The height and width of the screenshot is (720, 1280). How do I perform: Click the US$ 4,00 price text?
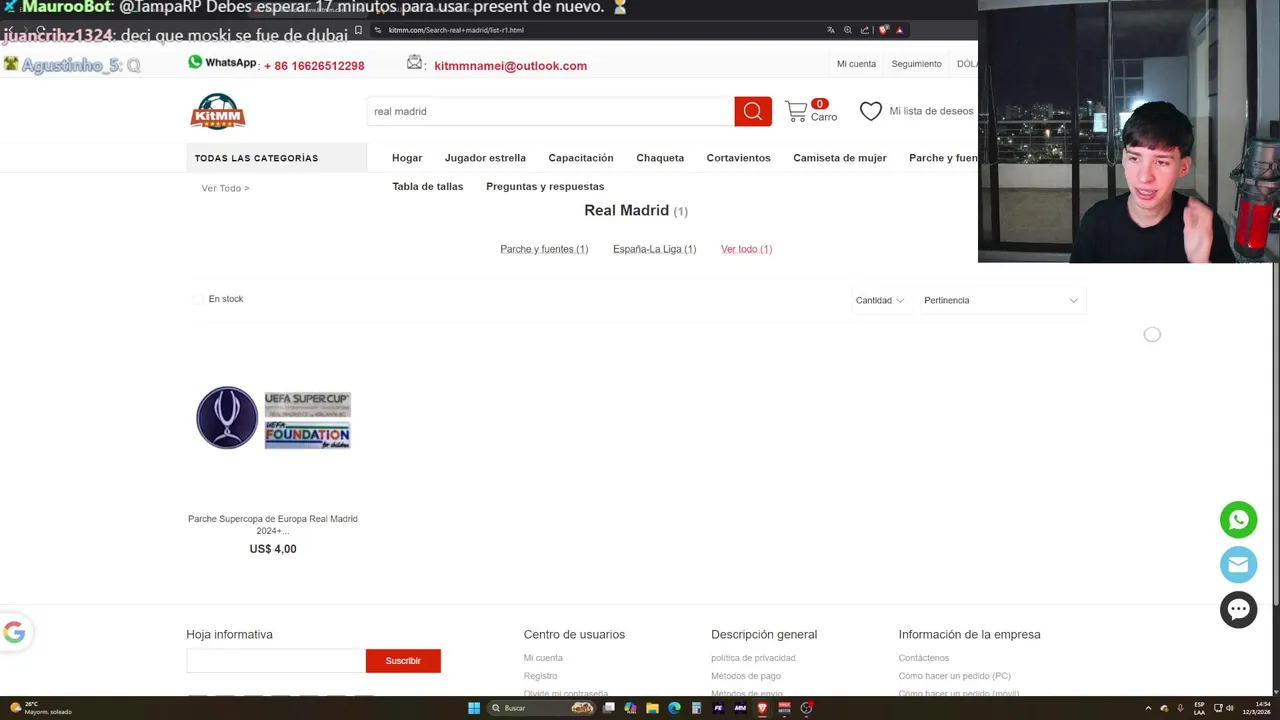click(273, 549)
